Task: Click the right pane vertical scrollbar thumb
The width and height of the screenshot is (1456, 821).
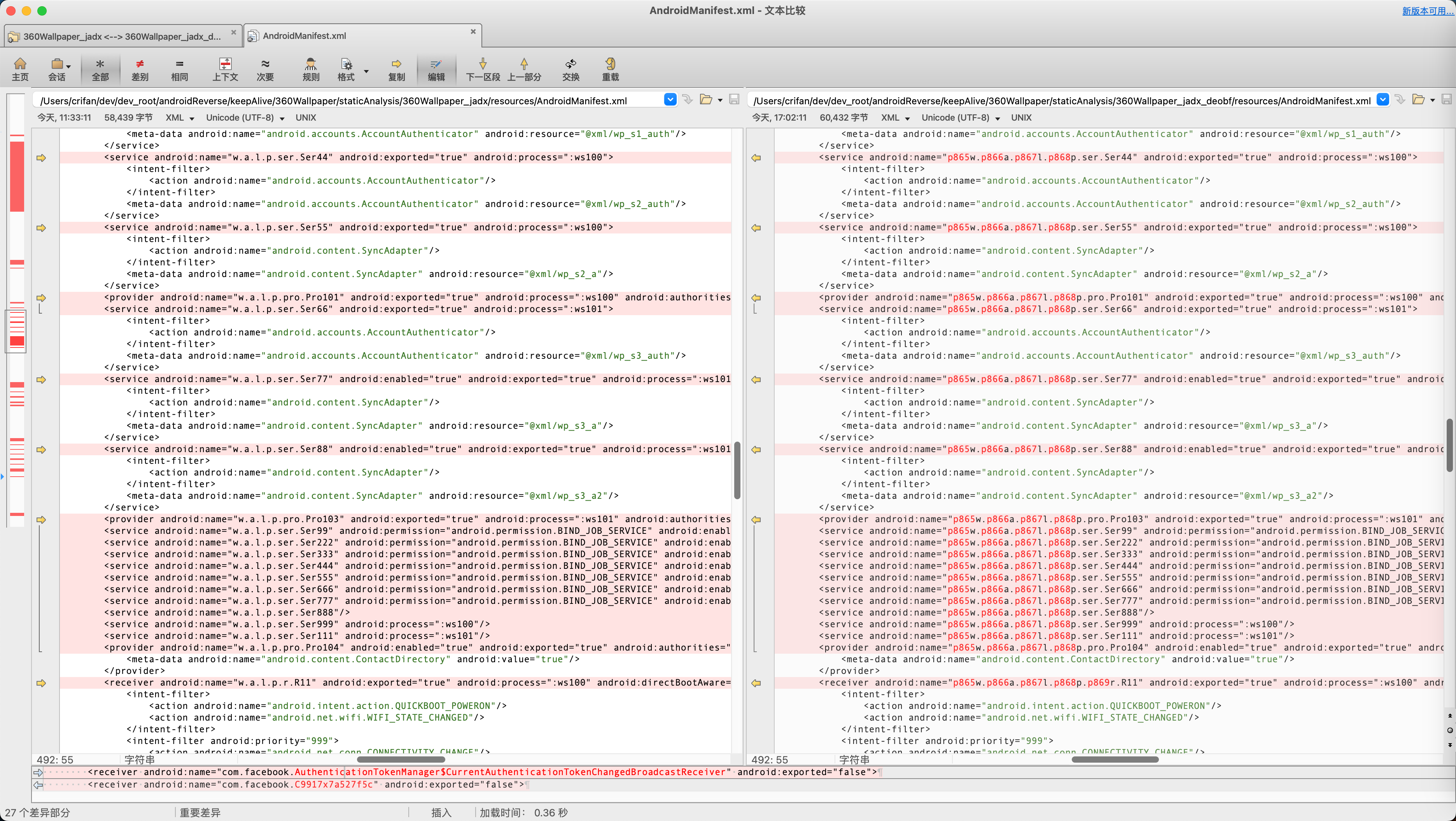Action: (1450, 445)
